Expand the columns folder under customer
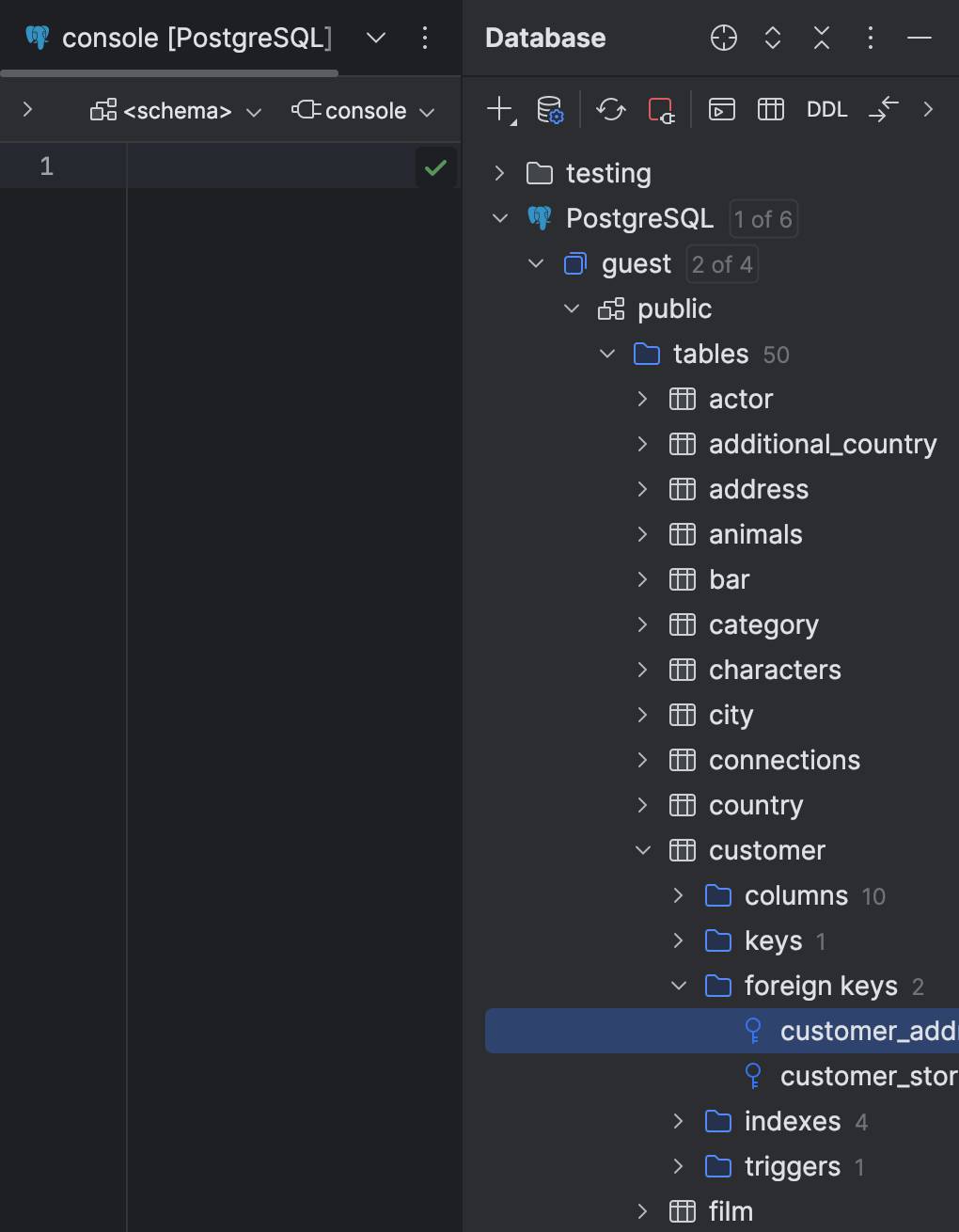 [678, 895]
